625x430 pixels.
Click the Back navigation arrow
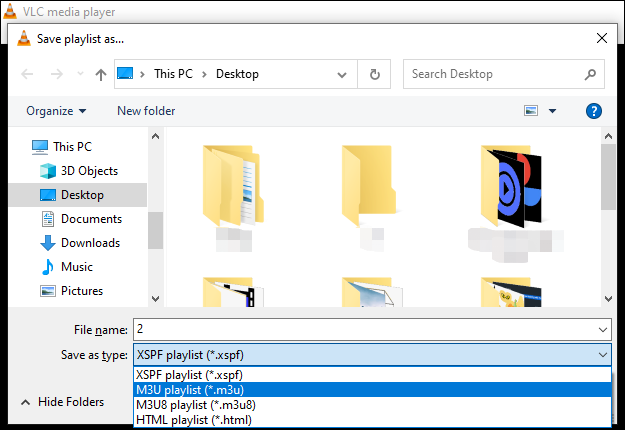coord(27,74)
